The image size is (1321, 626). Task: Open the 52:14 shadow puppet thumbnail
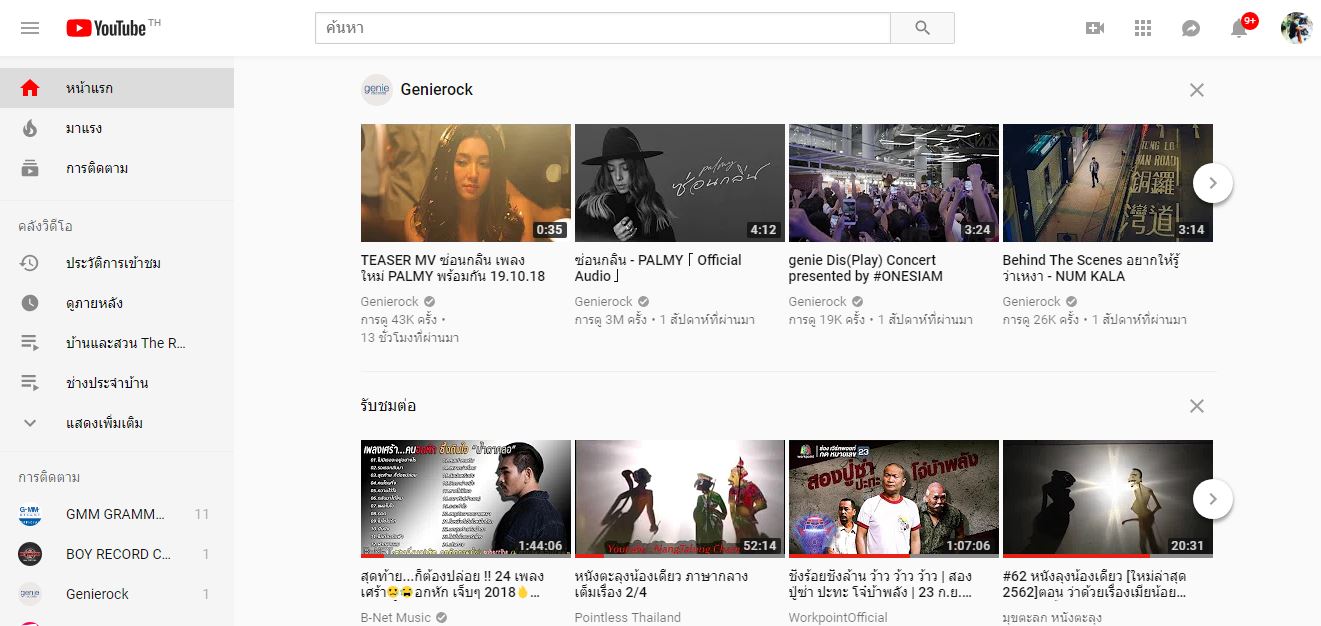[x=680, y=499]
